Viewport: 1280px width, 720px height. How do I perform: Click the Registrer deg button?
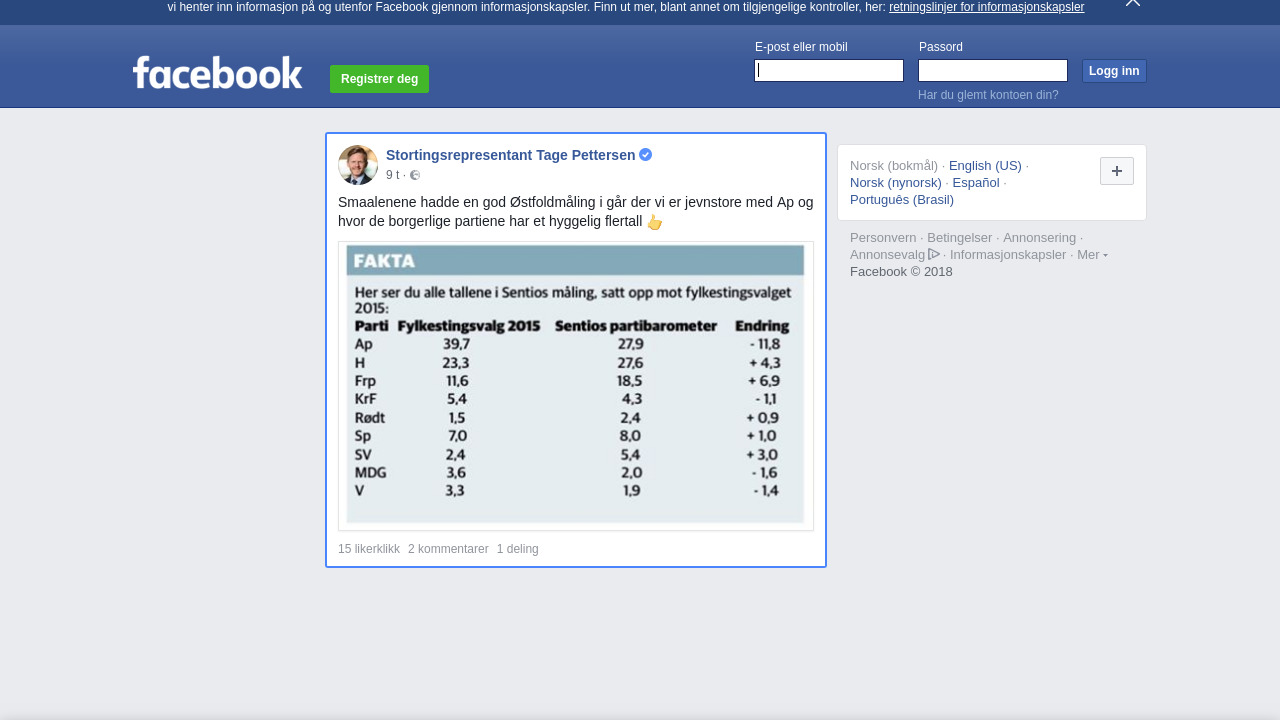point(379,79)
